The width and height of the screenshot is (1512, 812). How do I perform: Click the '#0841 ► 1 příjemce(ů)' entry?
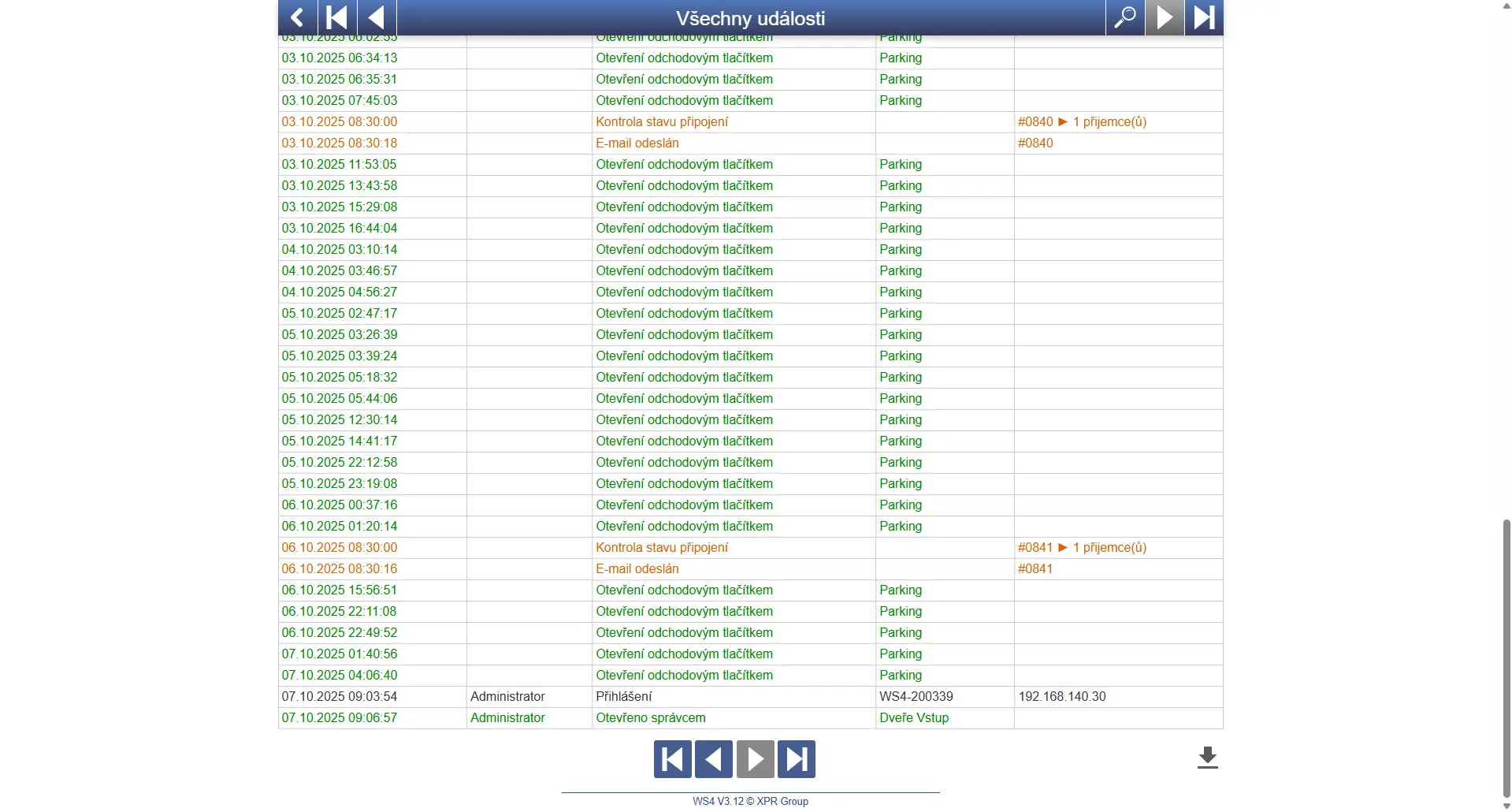click(x=1082, y=548)
